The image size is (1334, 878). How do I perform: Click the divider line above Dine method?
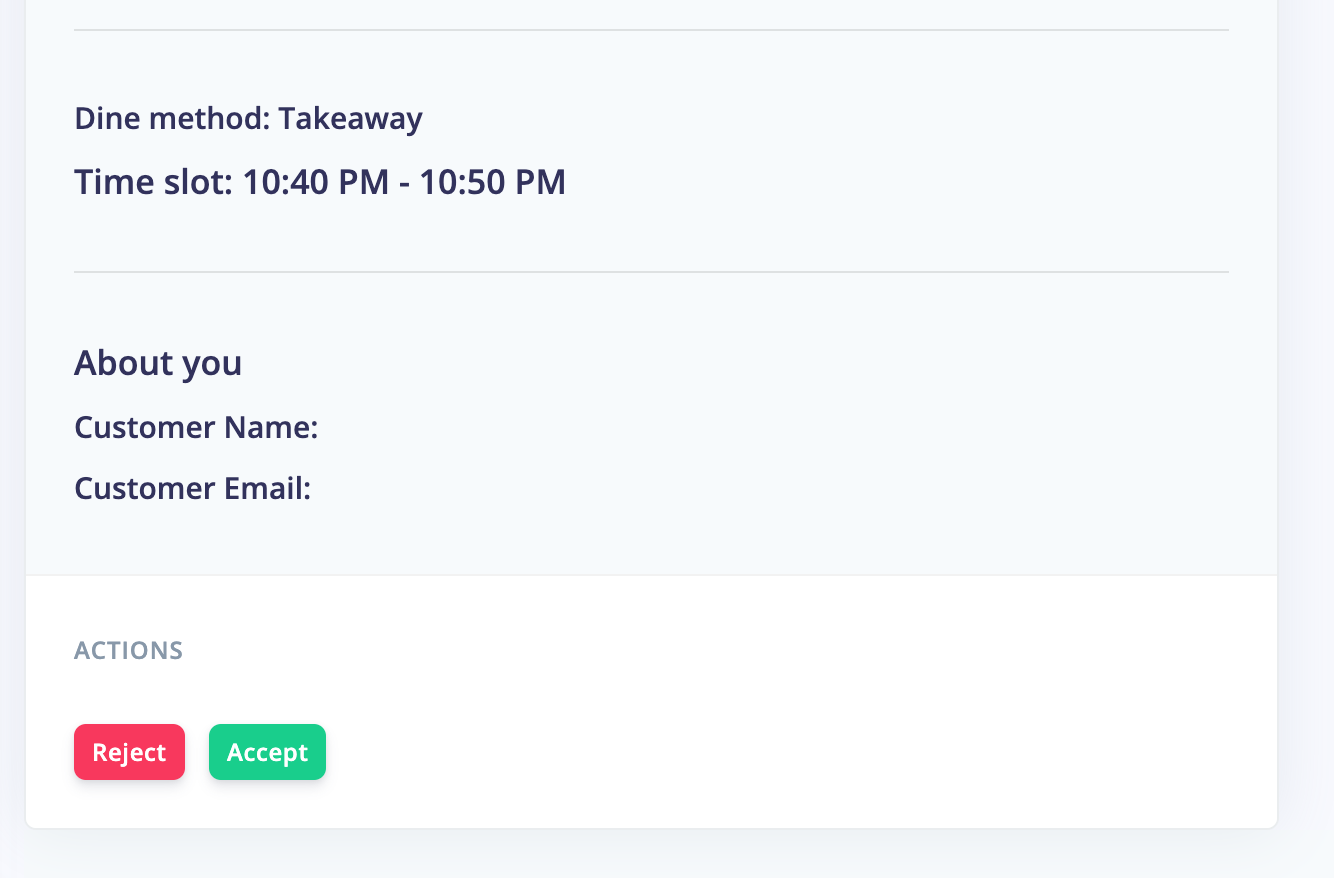tap(651, 30)
